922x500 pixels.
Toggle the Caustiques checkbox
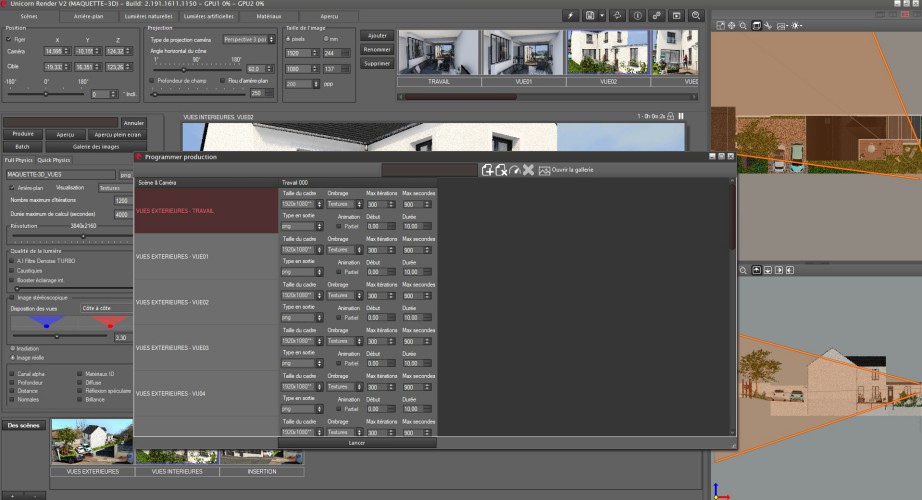pyautogui.click(x=11, y=270)
